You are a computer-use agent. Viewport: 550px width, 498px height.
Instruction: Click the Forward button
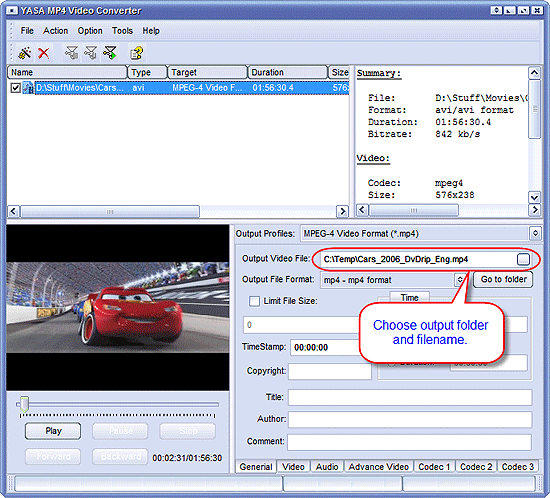[x=53, y=457]
